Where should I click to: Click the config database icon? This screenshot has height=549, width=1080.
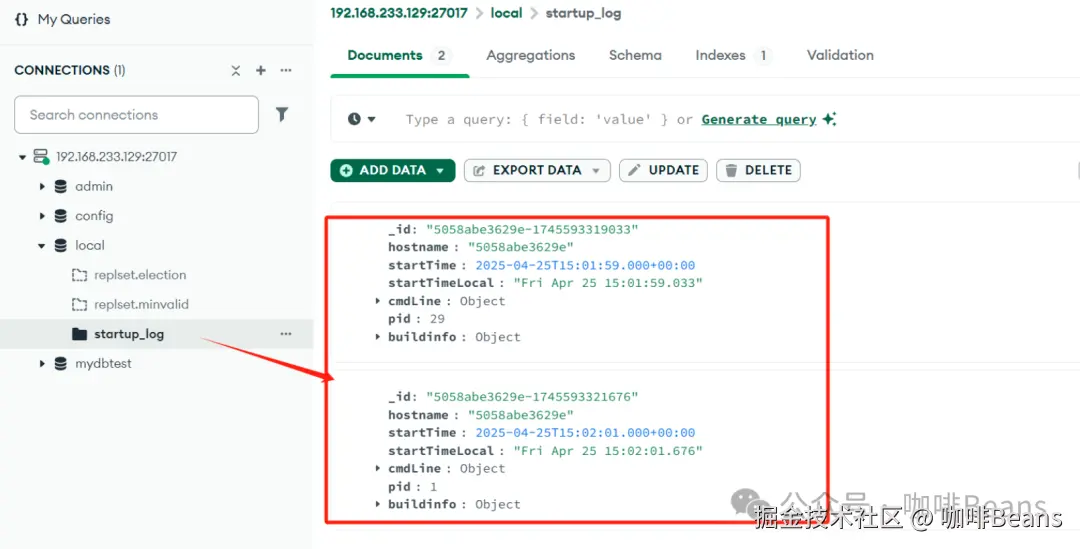tap(61, 216)
